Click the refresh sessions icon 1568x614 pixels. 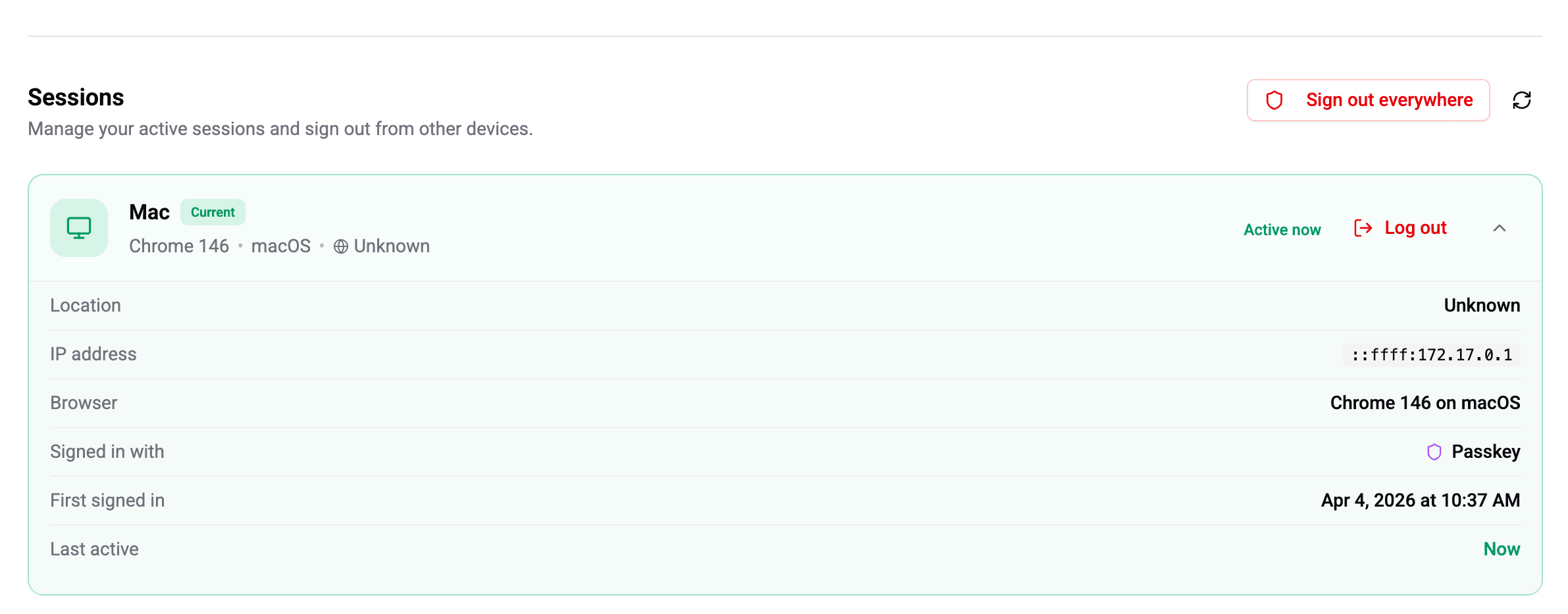point(1521,100)
